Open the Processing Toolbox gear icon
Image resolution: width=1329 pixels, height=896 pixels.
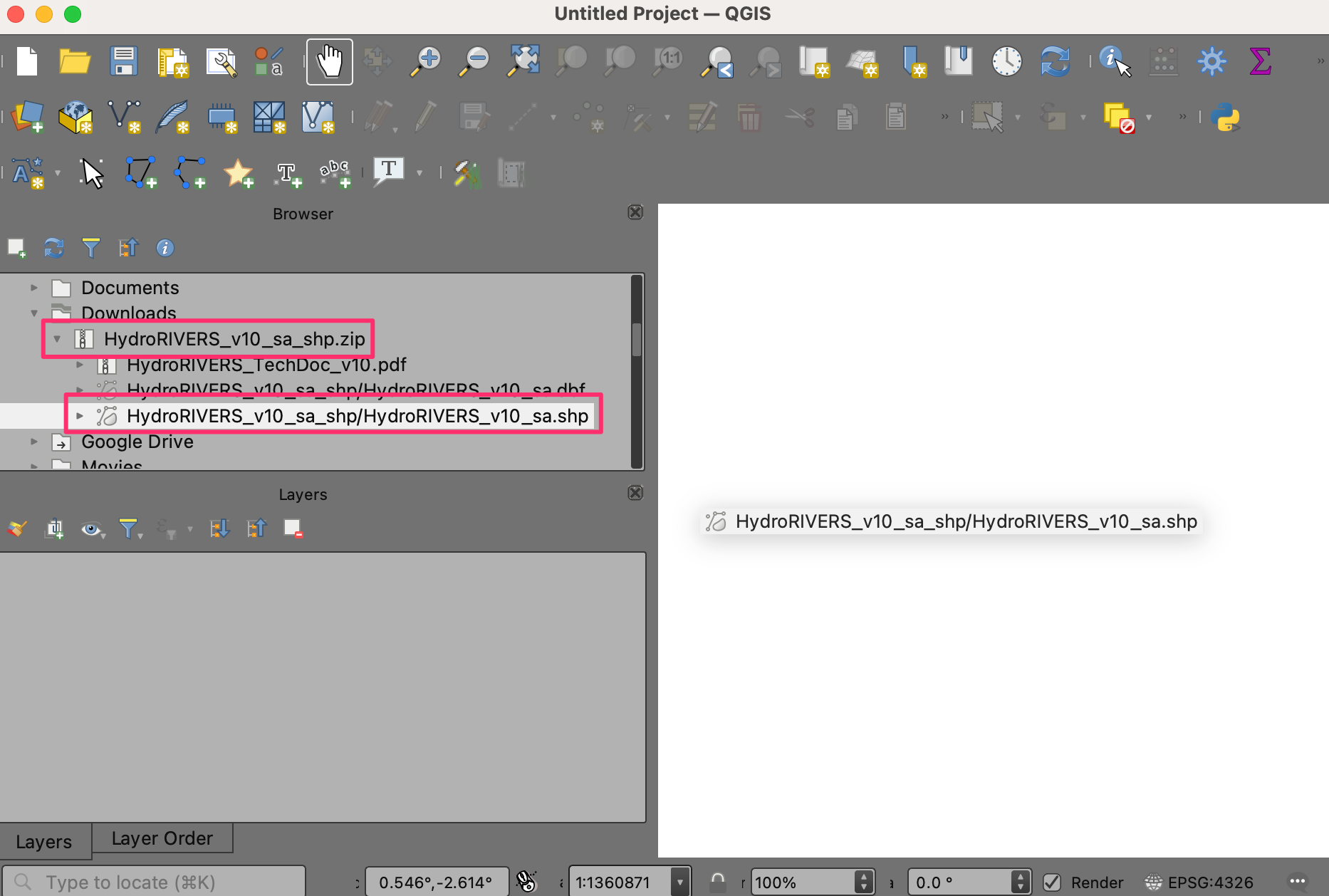pyautogui.click(x=1211, y=61)
